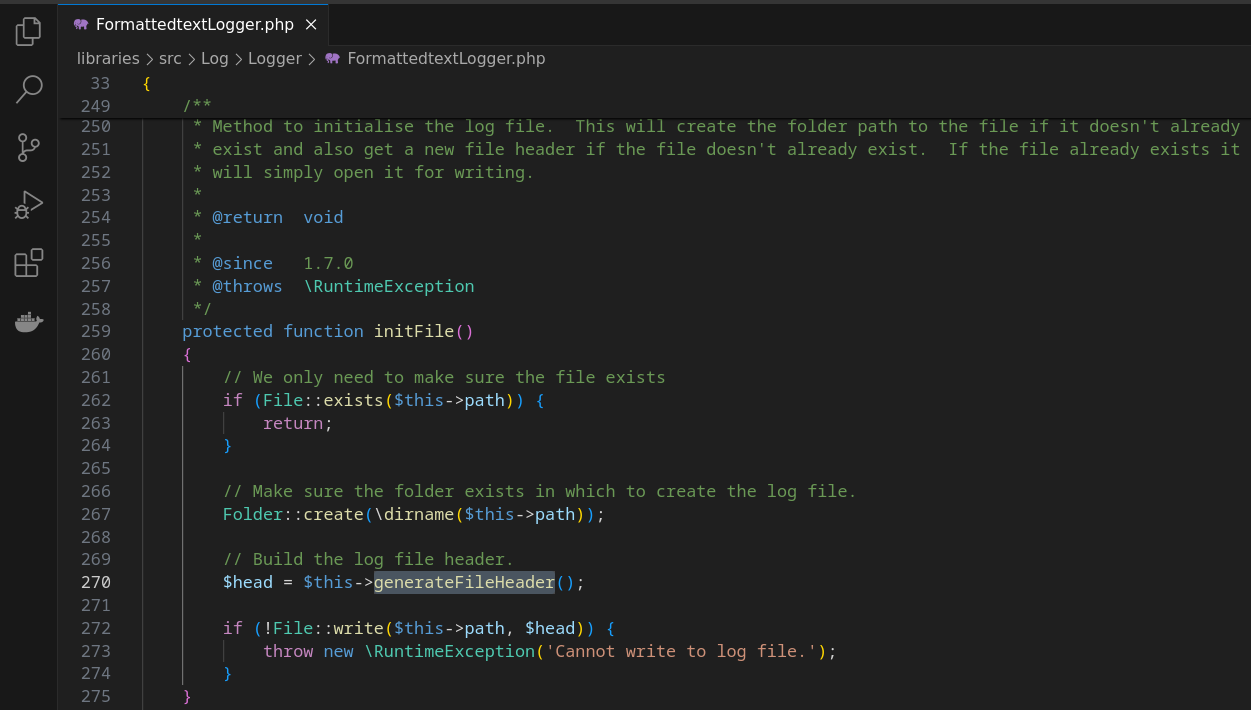1251x710 pixels.
Task: Click 'return;' statement on line 263
Action: pos(298,423)
